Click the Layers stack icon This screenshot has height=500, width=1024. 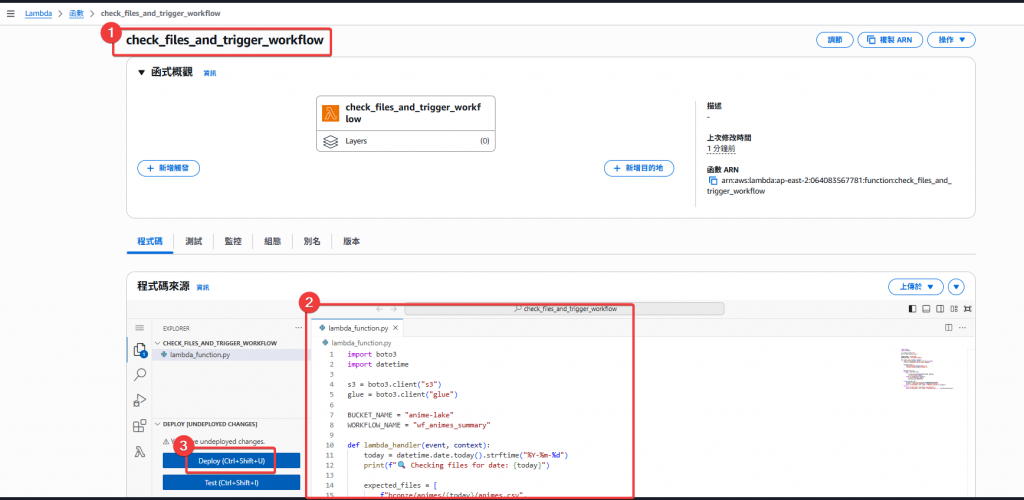330,140
